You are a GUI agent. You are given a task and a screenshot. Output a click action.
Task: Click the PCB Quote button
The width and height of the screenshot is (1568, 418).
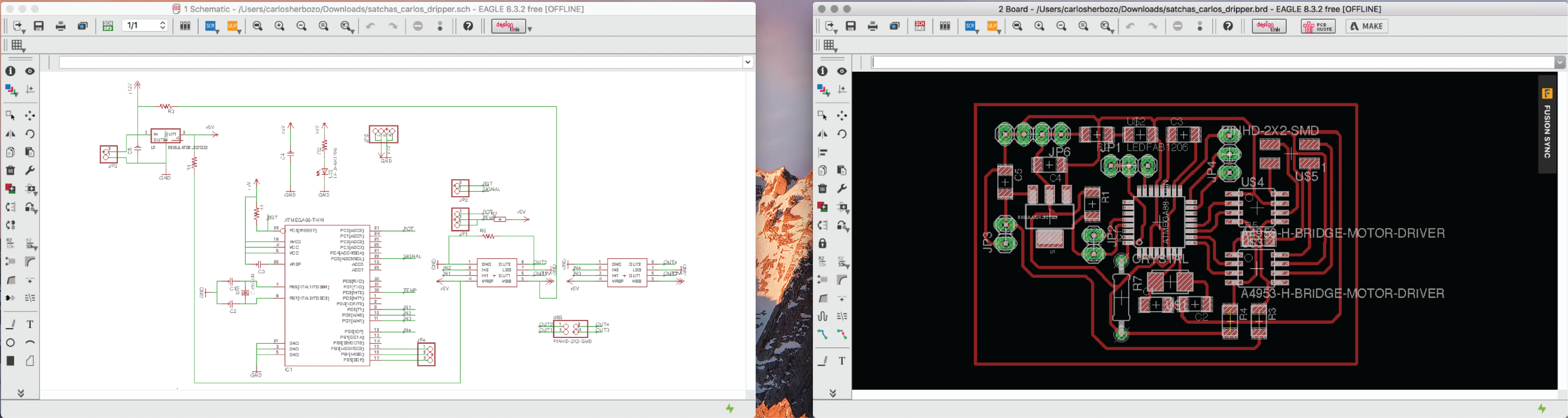click(x=1318, y=26)
